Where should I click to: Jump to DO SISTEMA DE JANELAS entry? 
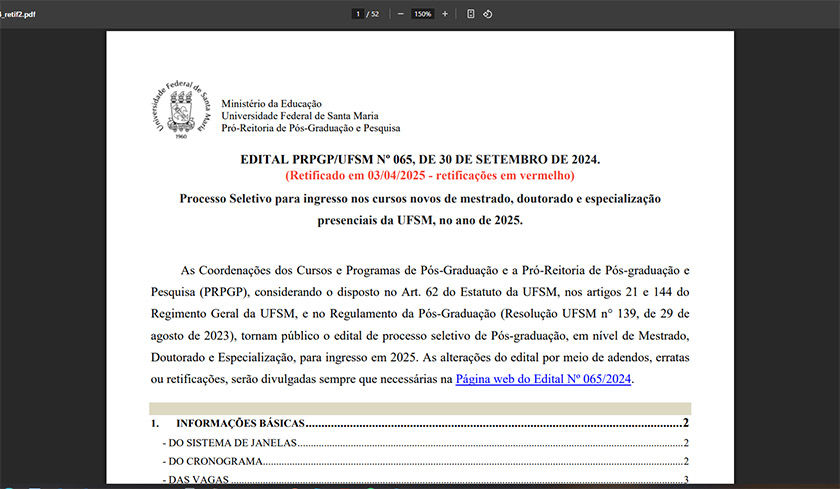tap(425, 443)
